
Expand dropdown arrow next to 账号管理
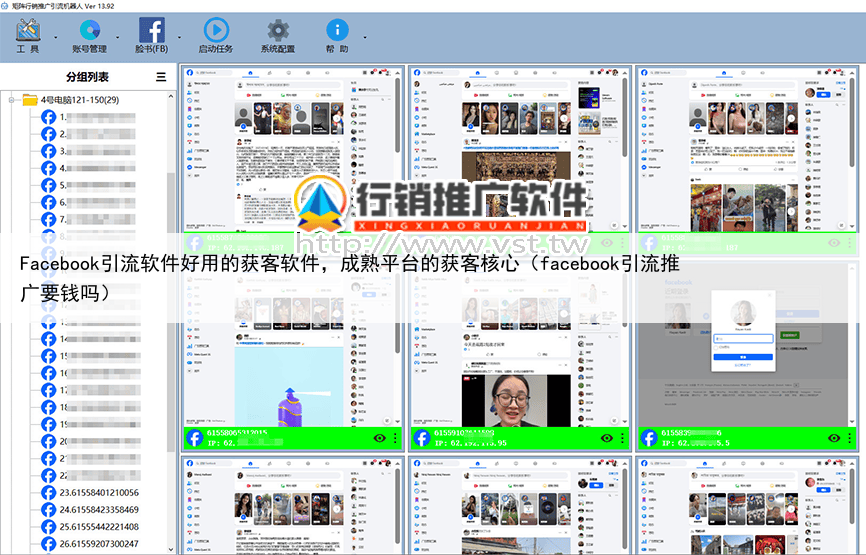[x=118, y=38]
